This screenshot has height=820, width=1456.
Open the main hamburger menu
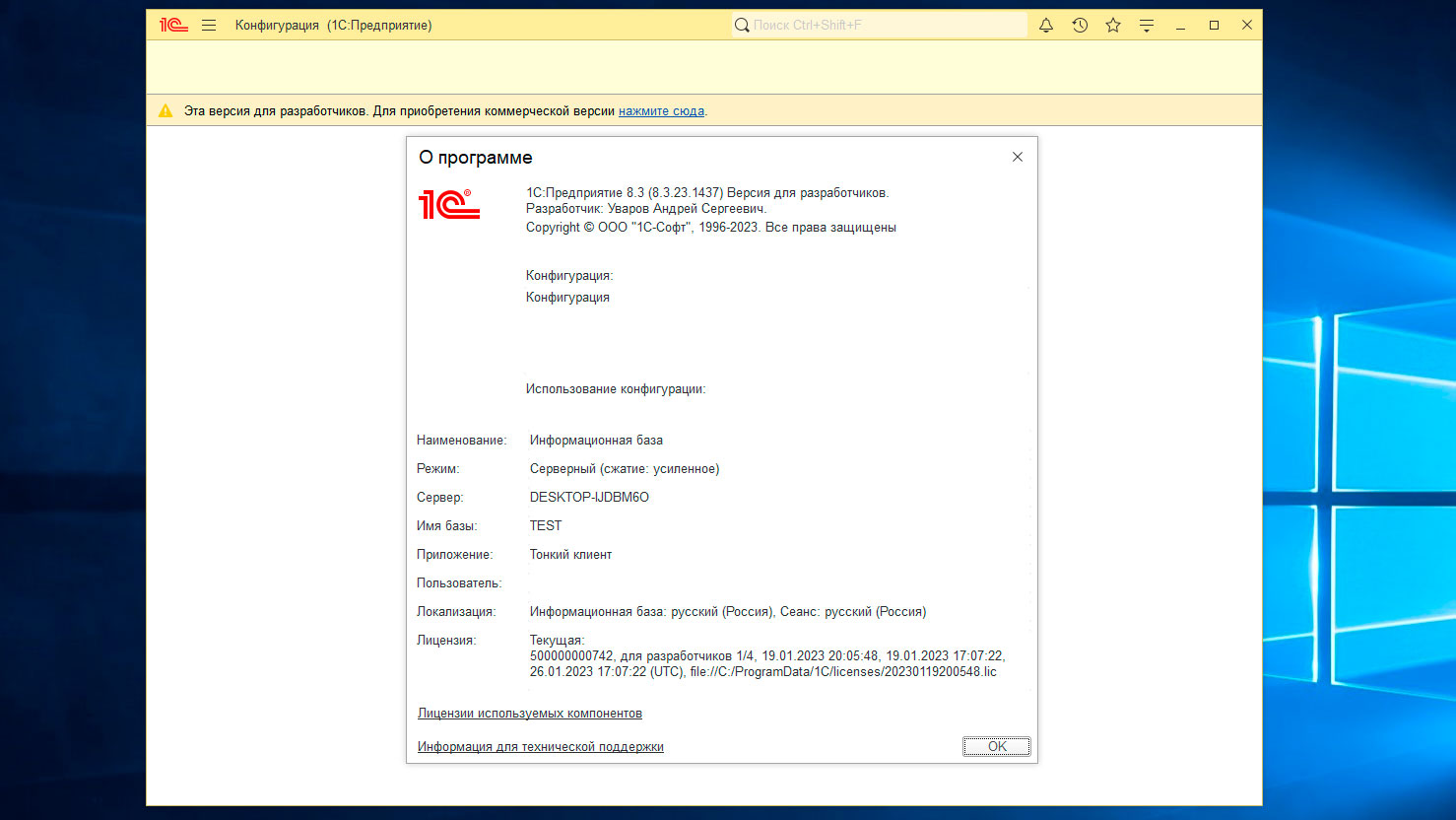click(209, 25)
